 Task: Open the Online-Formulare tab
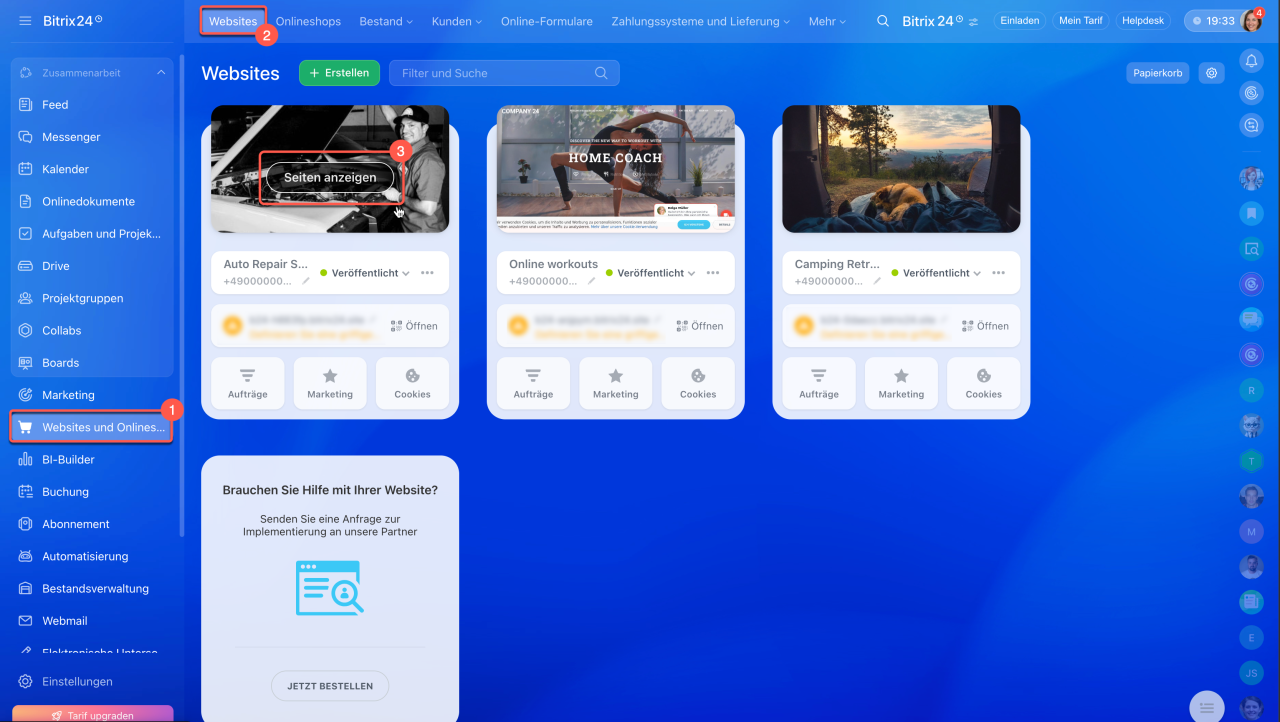pos(547,21)
